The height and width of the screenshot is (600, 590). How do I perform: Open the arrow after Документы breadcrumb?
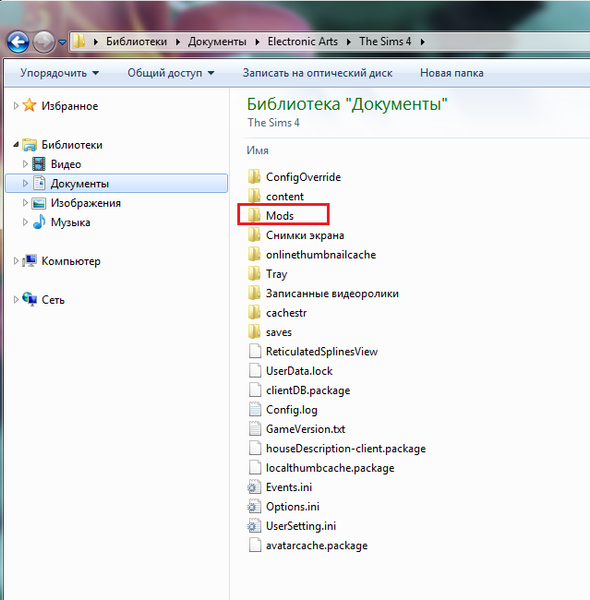click(x=258, y=42)
